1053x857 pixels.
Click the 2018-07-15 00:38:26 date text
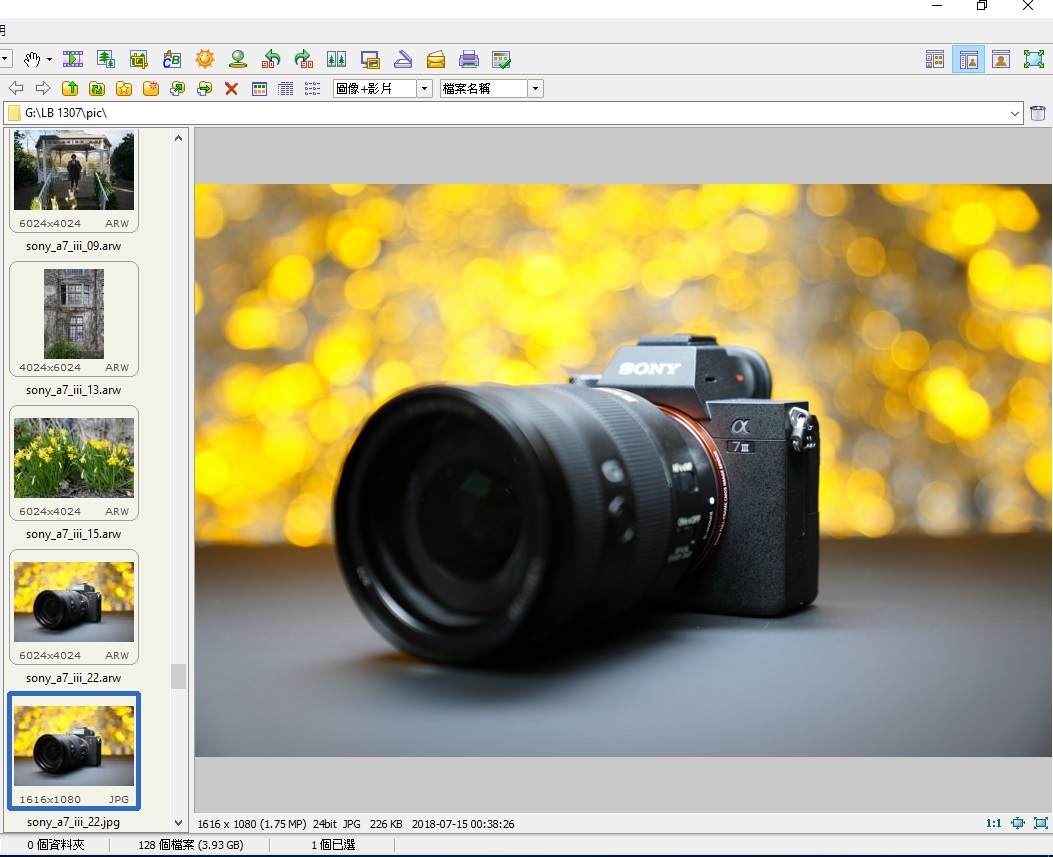[x=463, y=824]
